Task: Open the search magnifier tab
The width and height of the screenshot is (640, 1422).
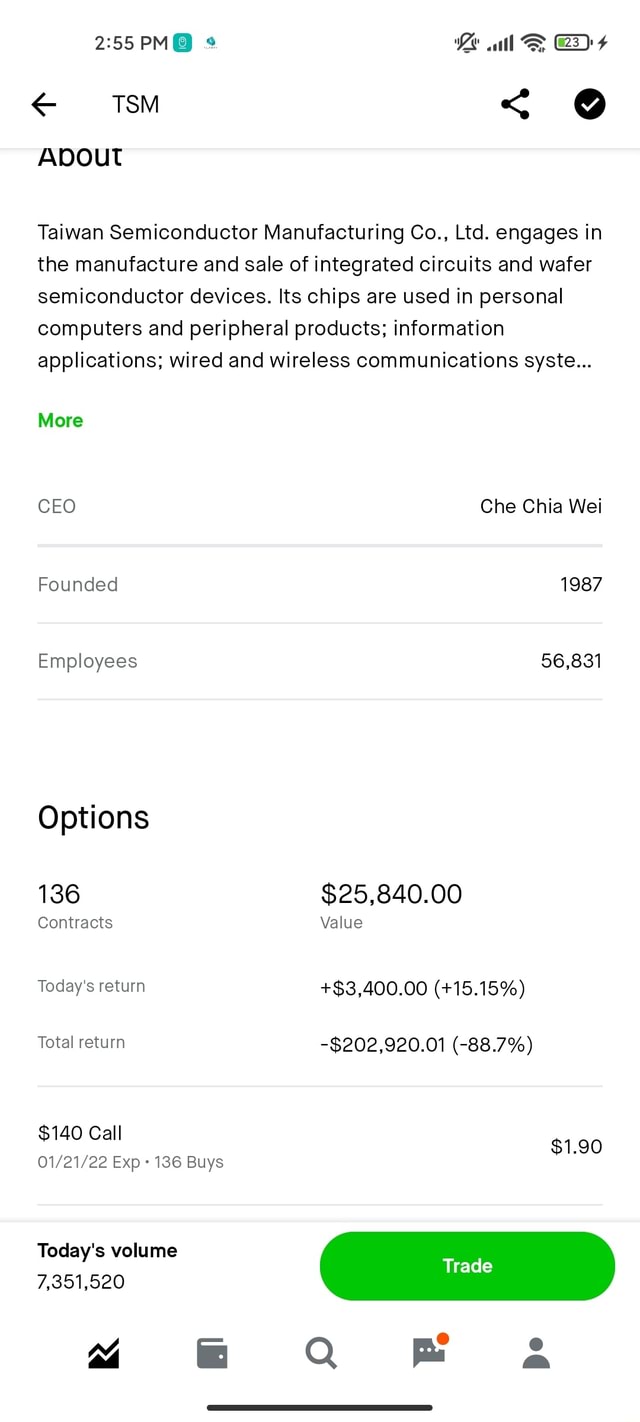Action: tap(320, 1353)
